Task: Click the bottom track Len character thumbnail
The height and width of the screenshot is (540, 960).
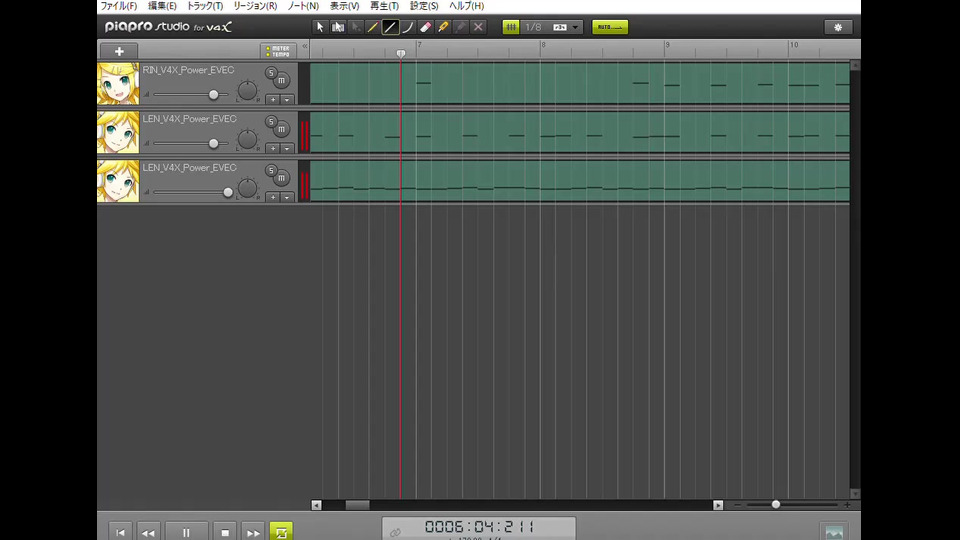Action: (118, 181)
